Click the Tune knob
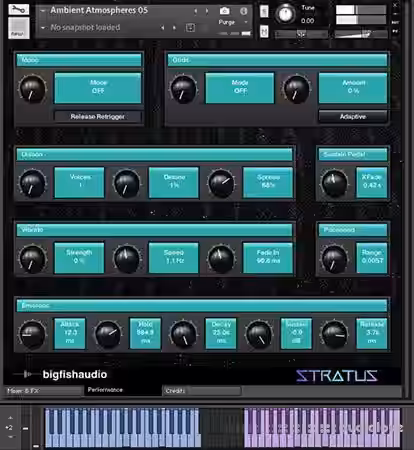The width and height of the screenshot is (414, 450). tap(285, 14)
